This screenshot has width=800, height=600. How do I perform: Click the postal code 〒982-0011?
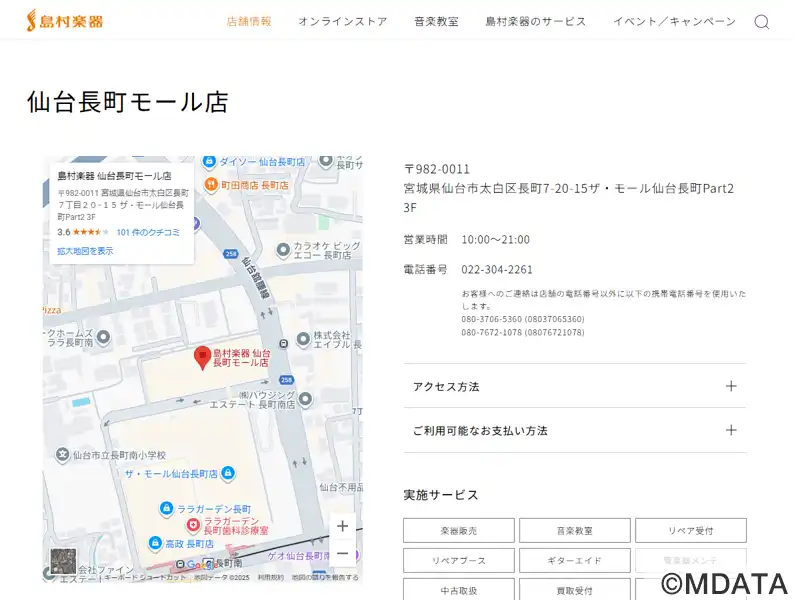(x=437, y=169)
